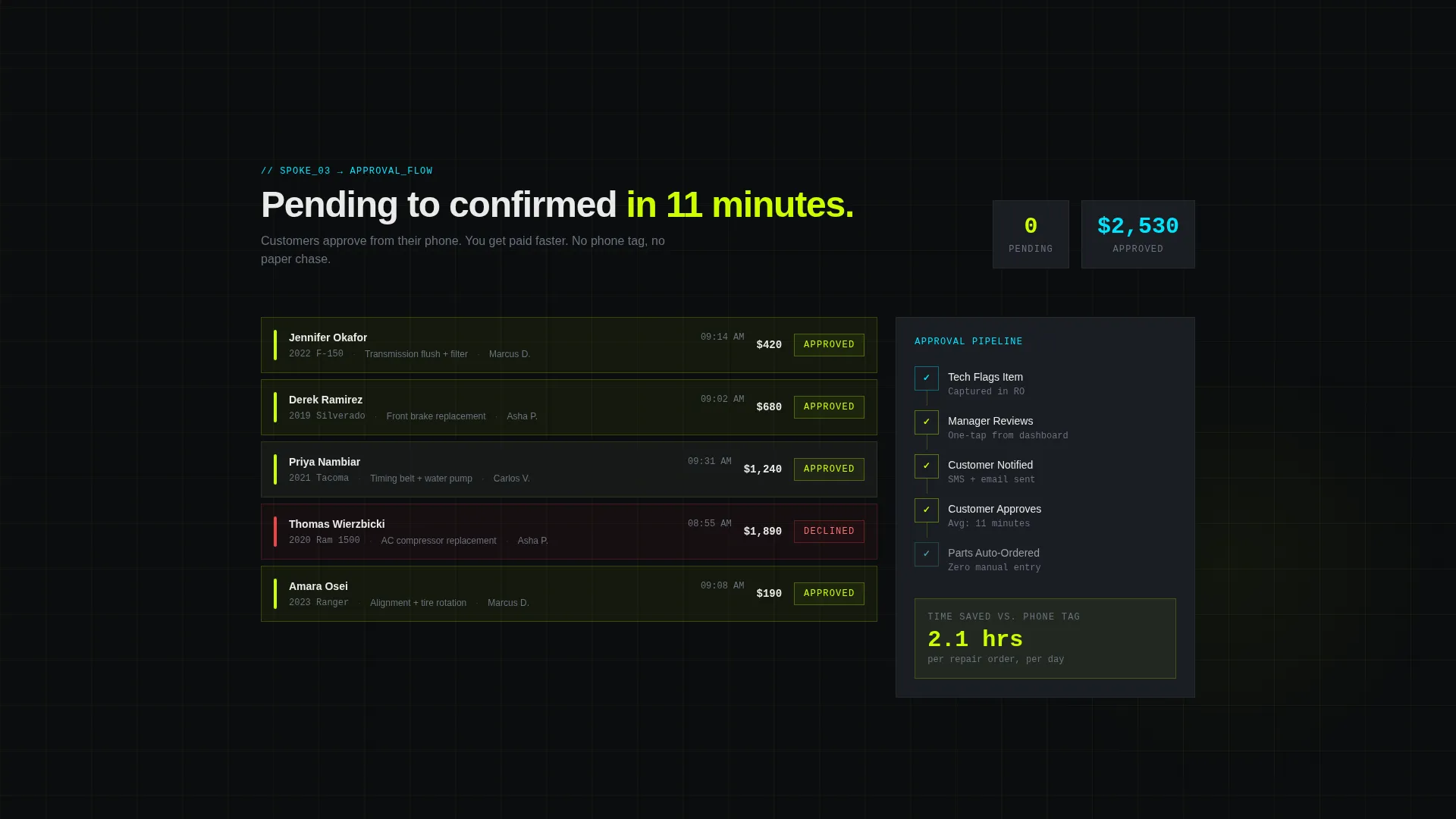The width and height of the screenshot is (1456, 819).
Task: Click the Approval Pipeline panel heading
Action: [x=968, y=342]
